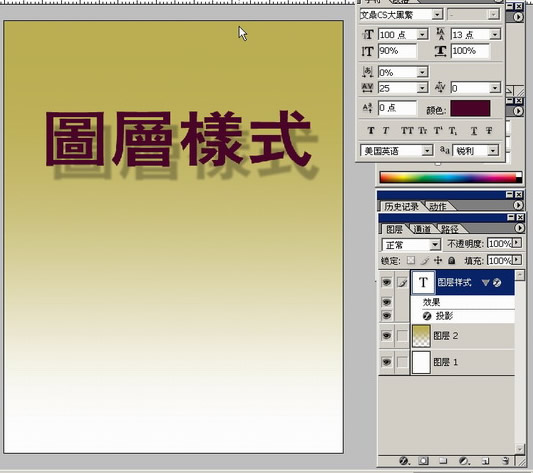Image resolution: width=533 pixels, height=473 pixels.
Task: Toggle lock image pixels brush icon
Action: (x=425, y=260)
